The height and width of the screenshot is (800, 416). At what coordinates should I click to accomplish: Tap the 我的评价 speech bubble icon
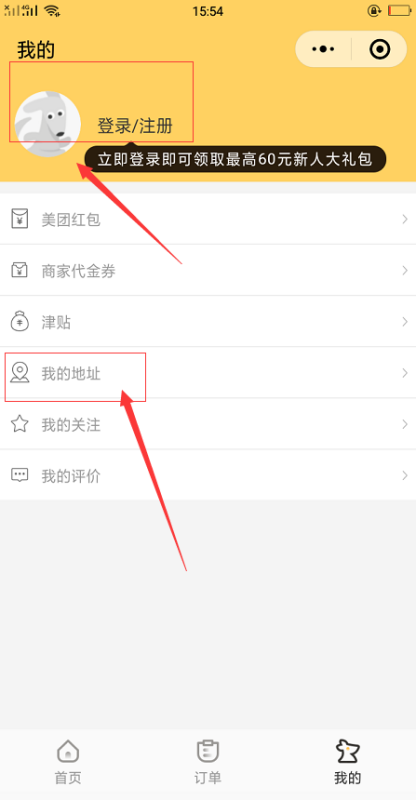19,476
